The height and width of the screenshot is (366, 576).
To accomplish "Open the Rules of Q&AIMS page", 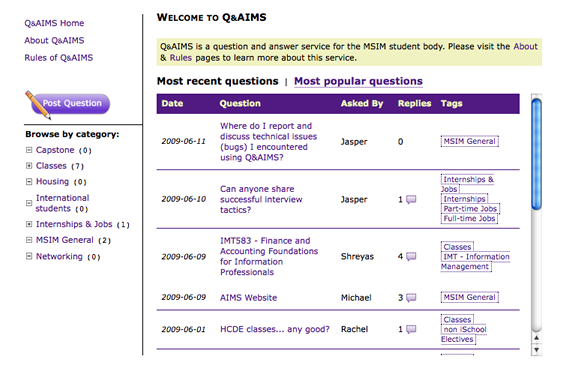I will pos(58,58).
